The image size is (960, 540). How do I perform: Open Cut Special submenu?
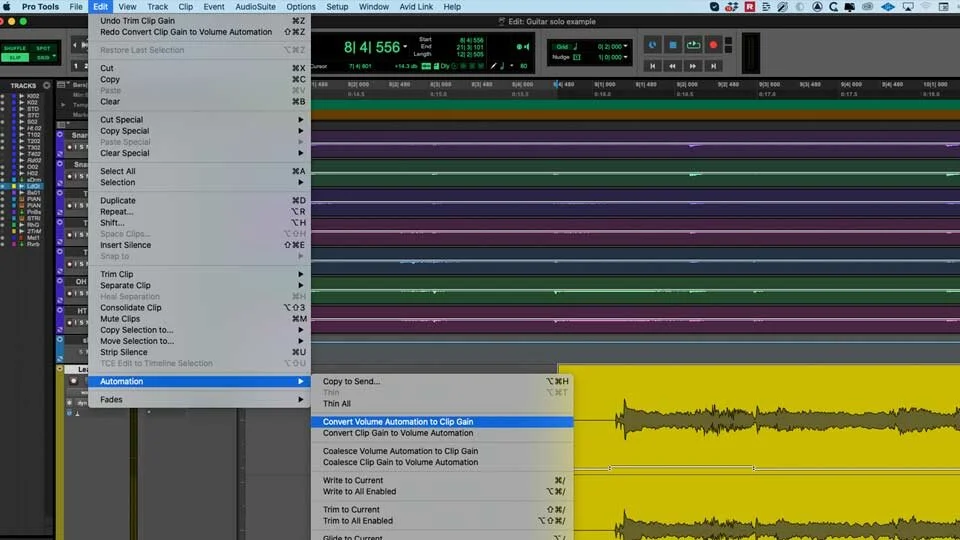(x=200, y=119)
